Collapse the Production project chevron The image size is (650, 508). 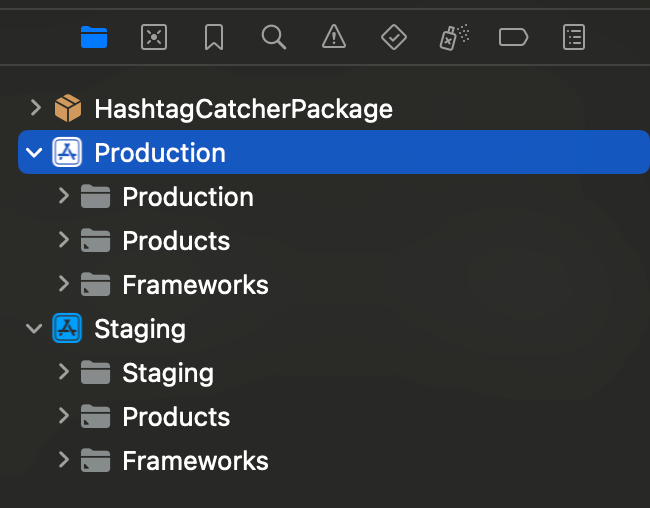(x=34, y=153)
